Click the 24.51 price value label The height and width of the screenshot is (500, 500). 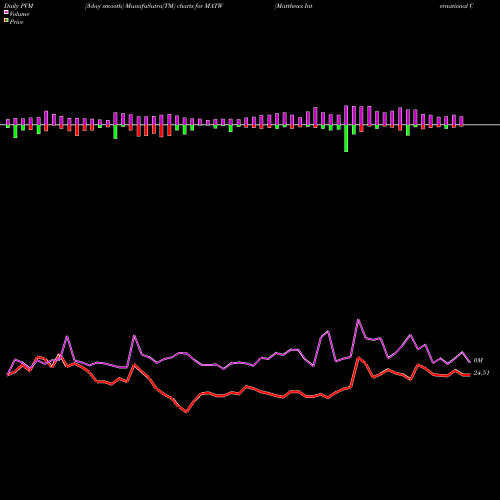tap(481, 373)
